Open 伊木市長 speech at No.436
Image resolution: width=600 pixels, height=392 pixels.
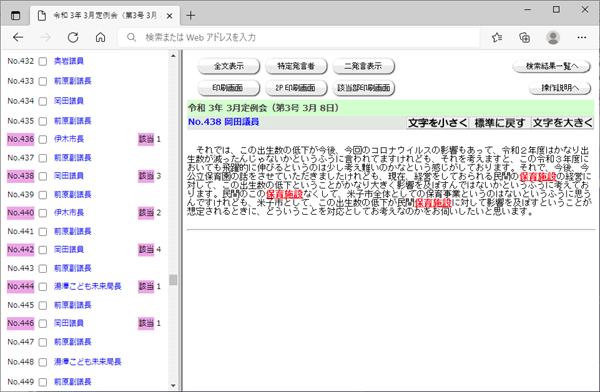[x=68, y=139]
